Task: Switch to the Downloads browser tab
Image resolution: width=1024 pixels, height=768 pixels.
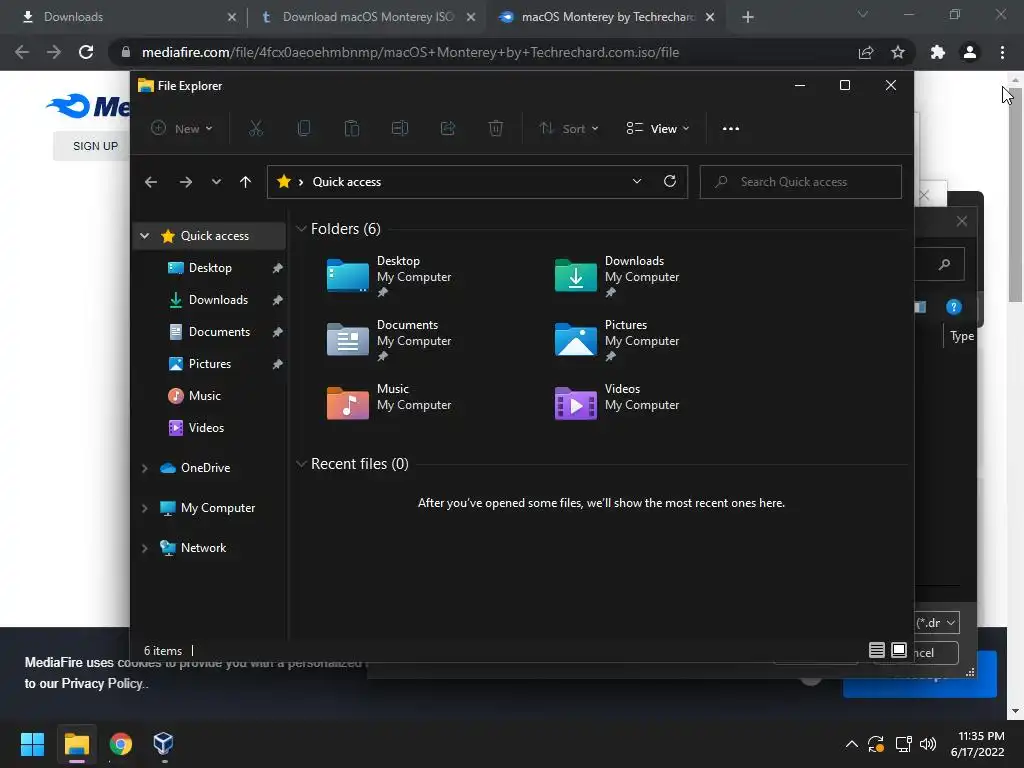Action: (x=124, y=17)
